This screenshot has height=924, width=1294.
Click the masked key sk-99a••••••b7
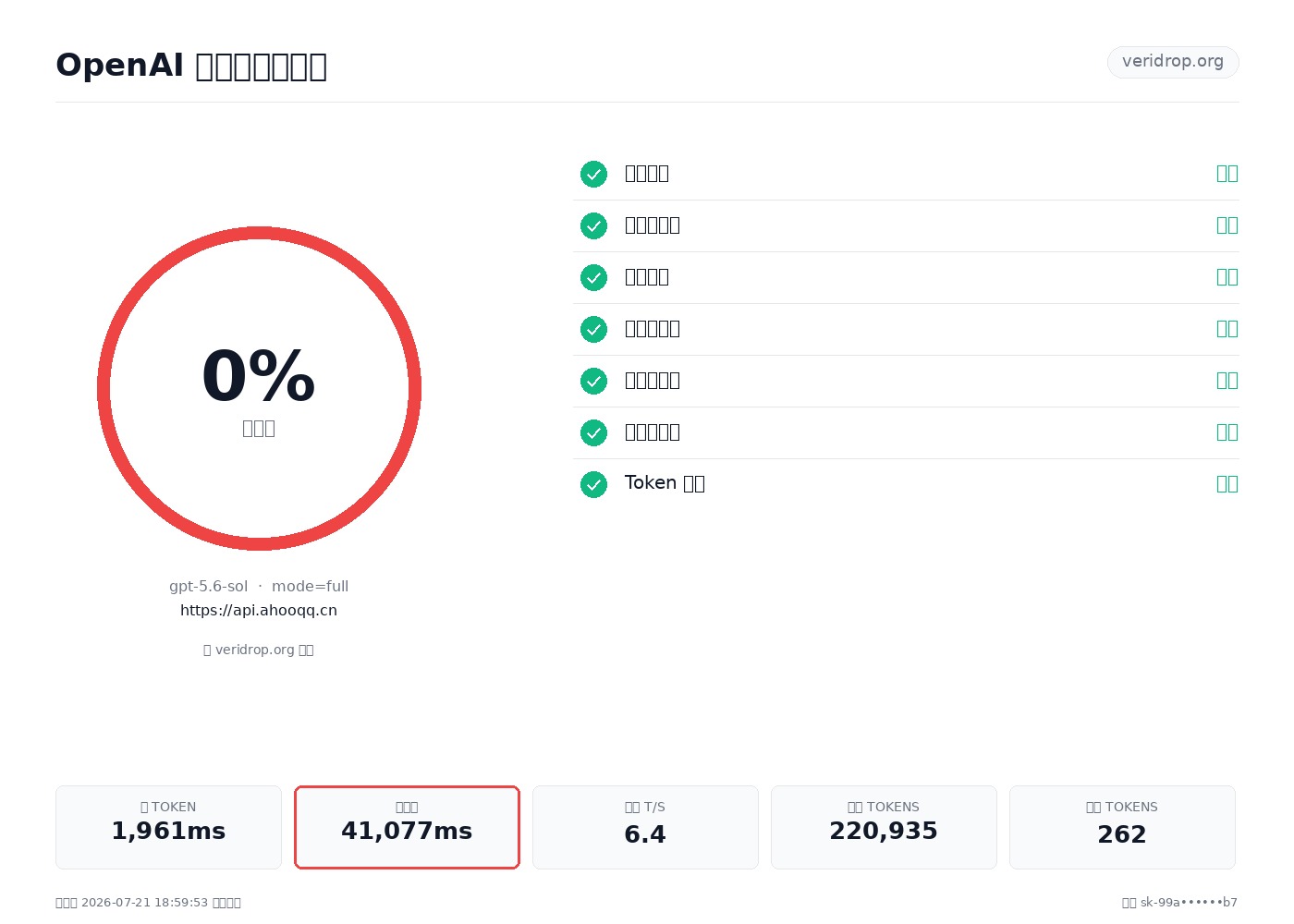pos(1189,903)
